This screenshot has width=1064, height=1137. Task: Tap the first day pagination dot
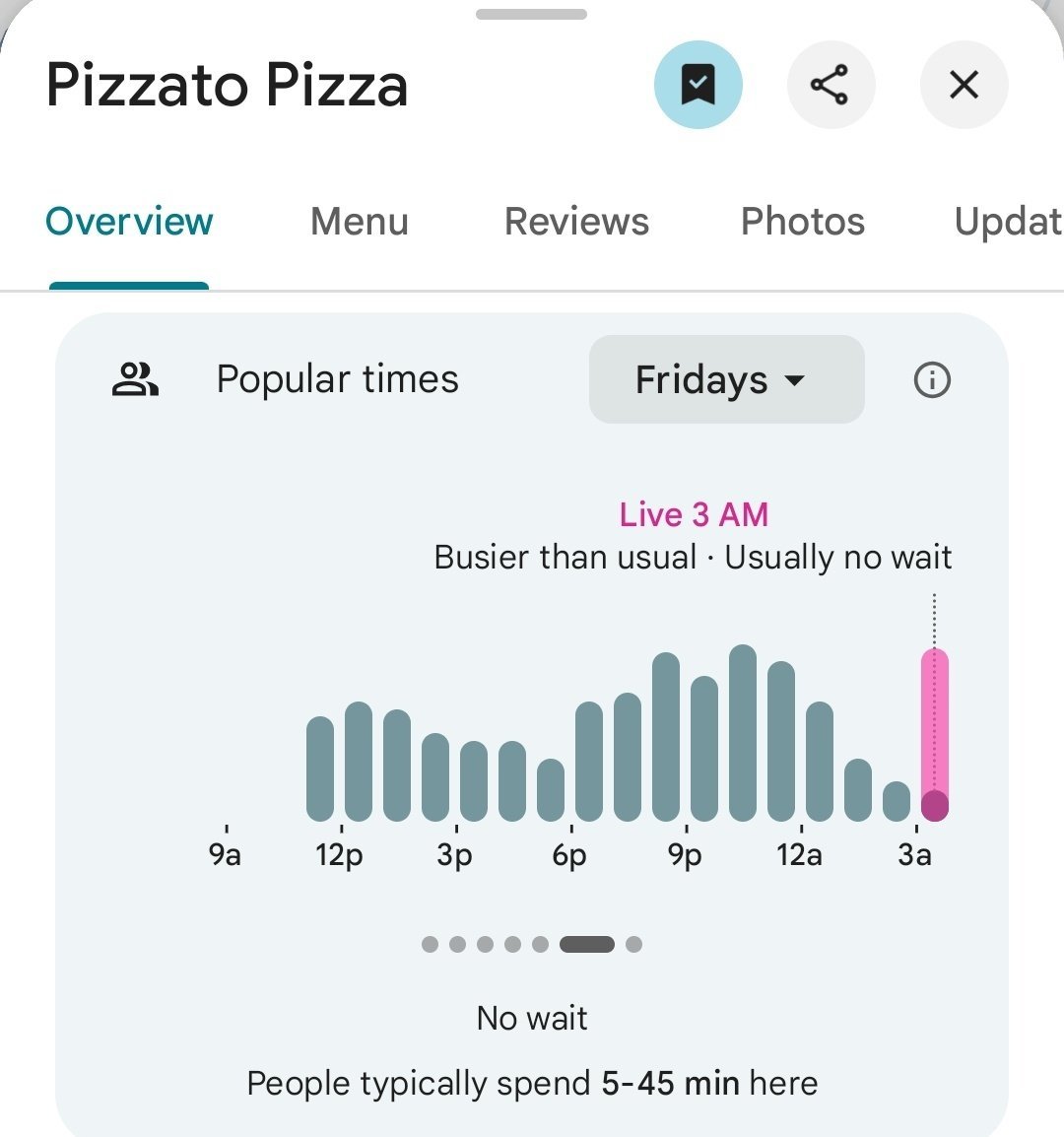coord(430,944)
